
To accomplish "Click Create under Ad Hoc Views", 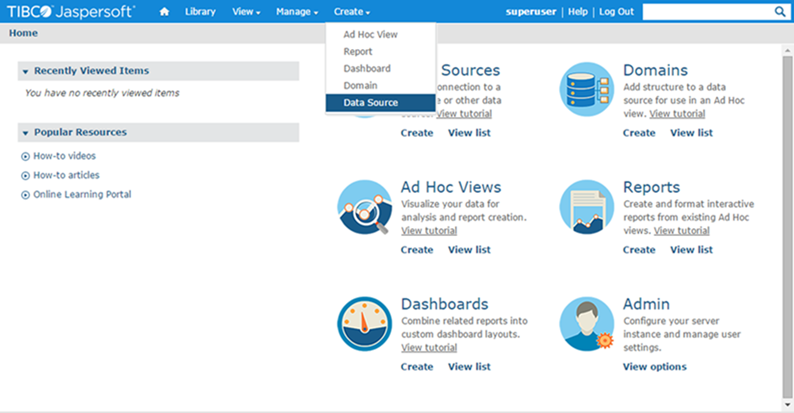I will click(x=417, y=250).
